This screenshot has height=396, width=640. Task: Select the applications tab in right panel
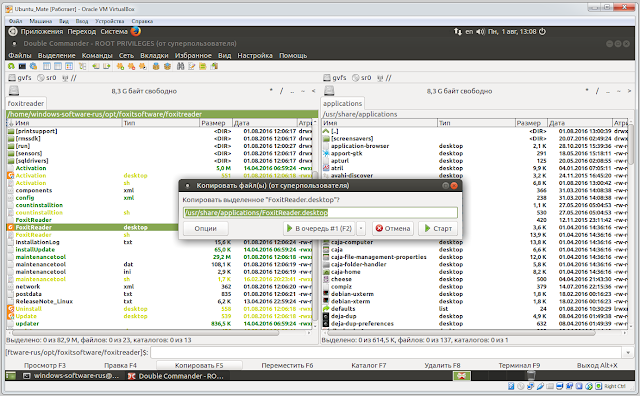342,104
